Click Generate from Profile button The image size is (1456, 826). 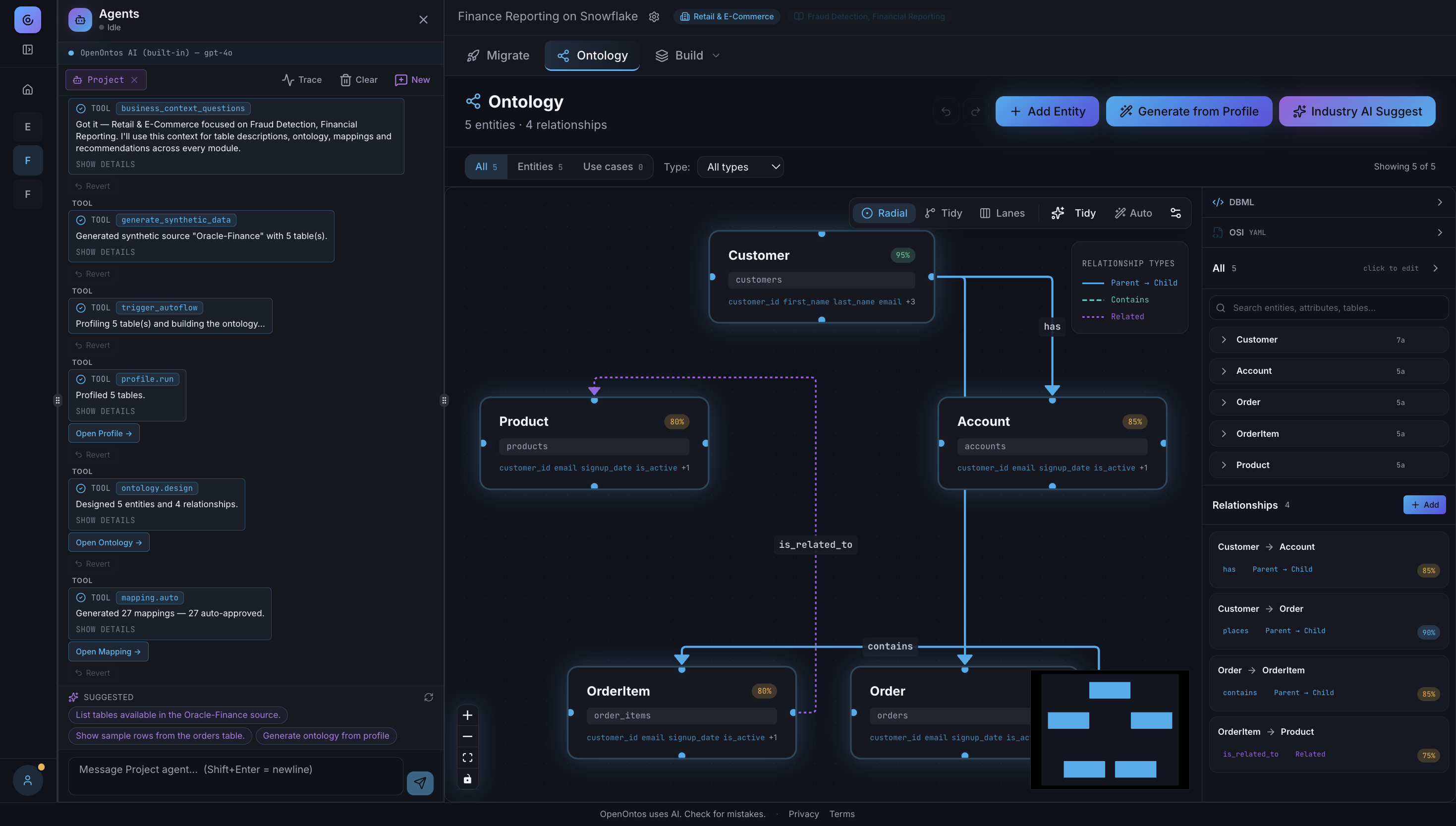[1188, 112]
